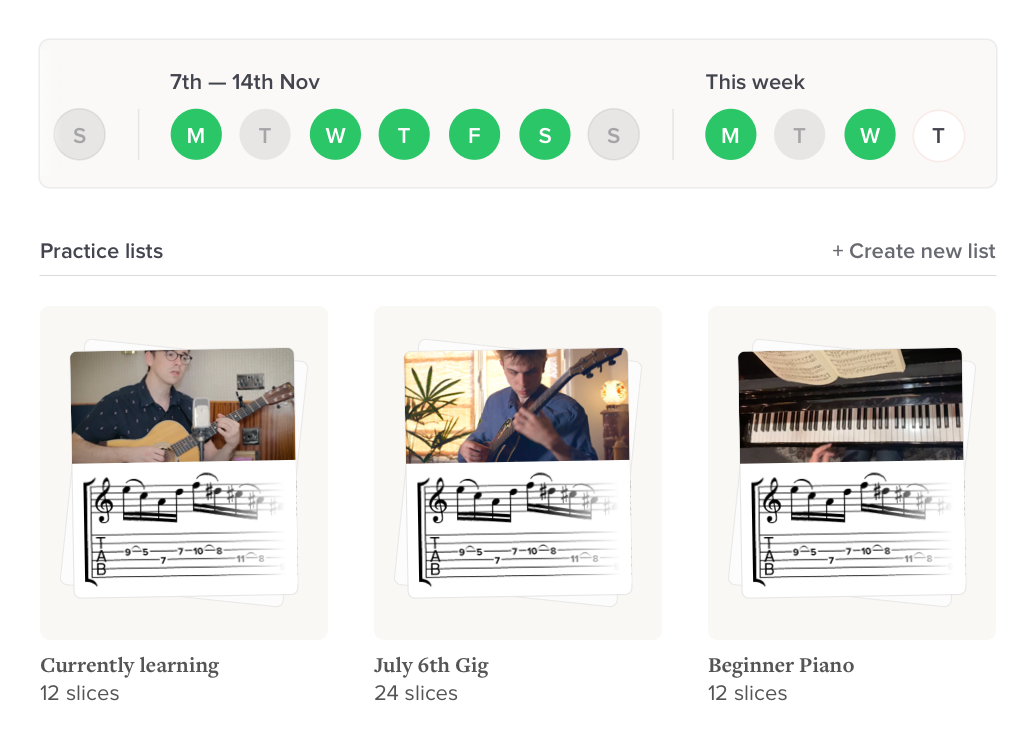This screenshot has width=1036, height=748.
Task: Toggle green Thursday in 7th–14th Nov week
Action: point(404,135)
